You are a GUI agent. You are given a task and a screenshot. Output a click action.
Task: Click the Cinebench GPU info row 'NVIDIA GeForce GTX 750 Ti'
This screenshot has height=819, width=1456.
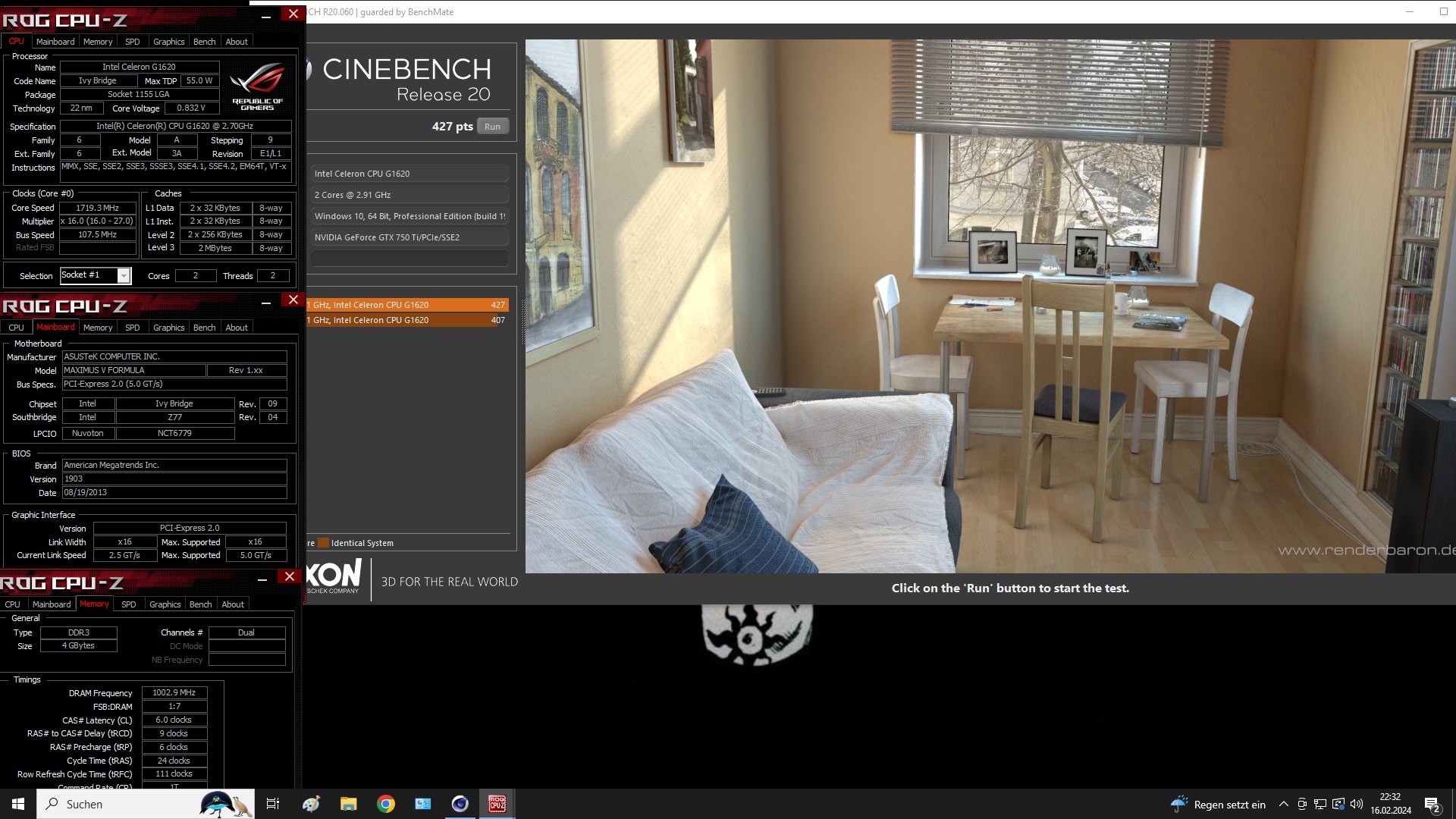click(409, 237)
